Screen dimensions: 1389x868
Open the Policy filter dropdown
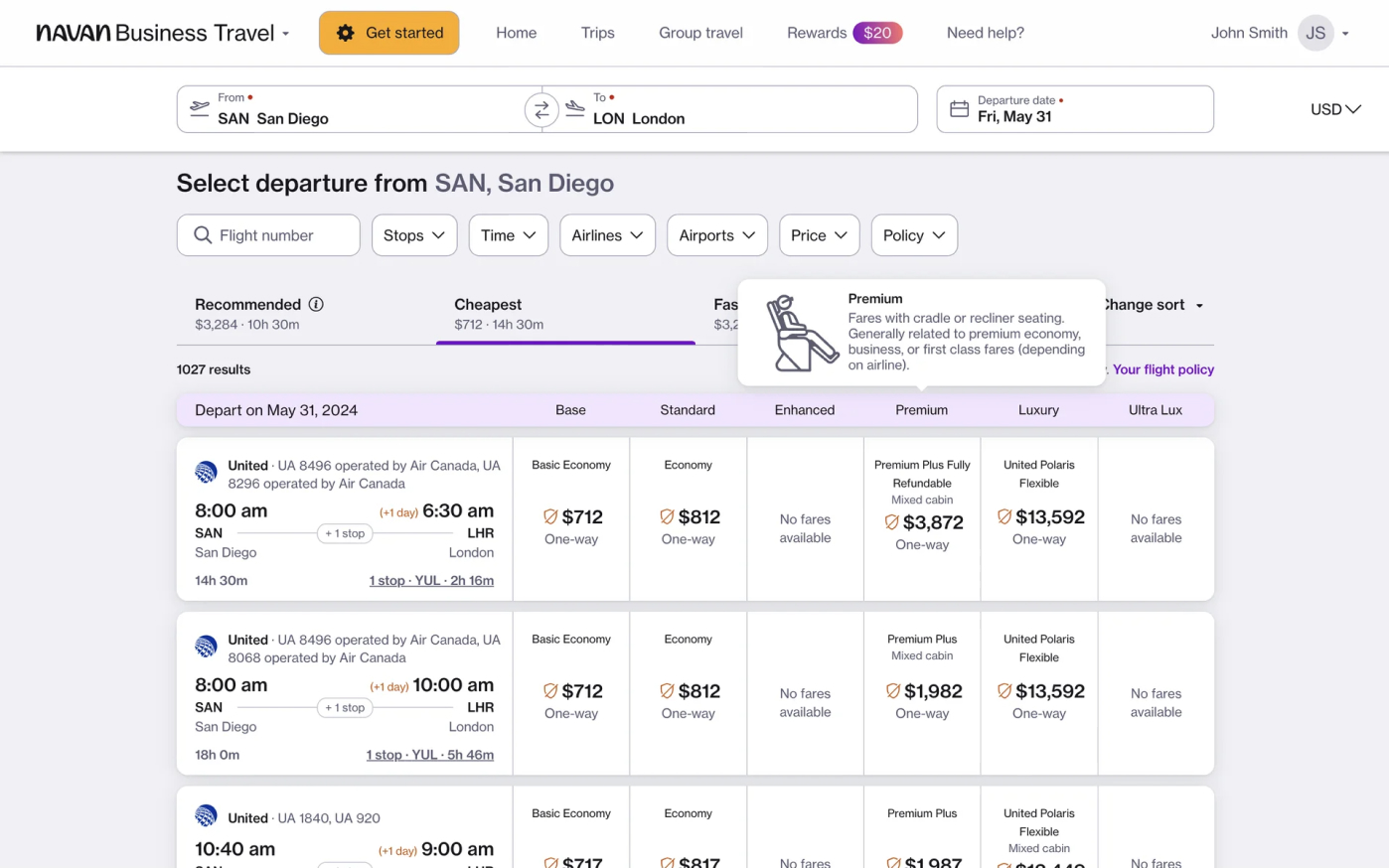[x=914, y=235]
